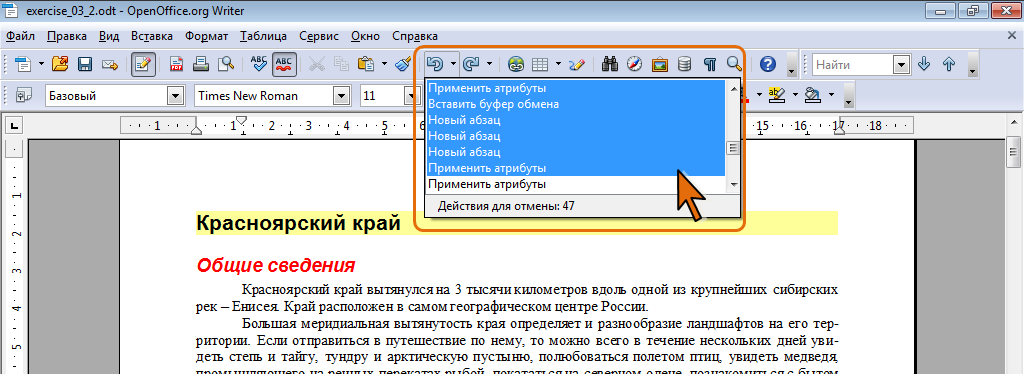Image resolution: width=1024 pixels, height=374 pixels.
Task: Expand the Paste dropdown arrow
Action: [384, 64]
